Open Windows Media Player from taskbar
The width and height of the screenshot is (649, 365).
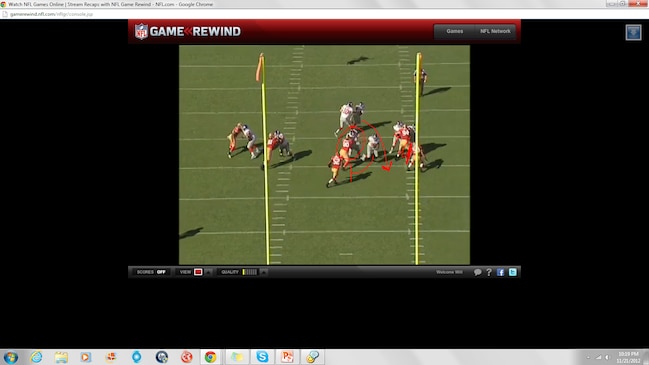click(x=86, y=357)
